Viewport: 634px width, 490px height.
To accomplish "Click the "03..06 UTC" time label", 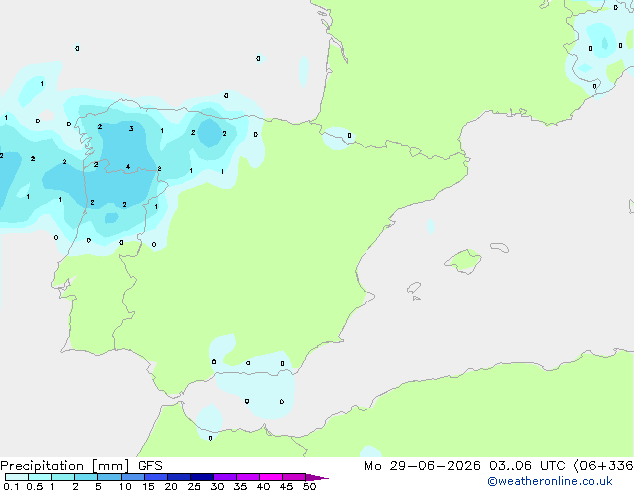I will tap(527, 466).
